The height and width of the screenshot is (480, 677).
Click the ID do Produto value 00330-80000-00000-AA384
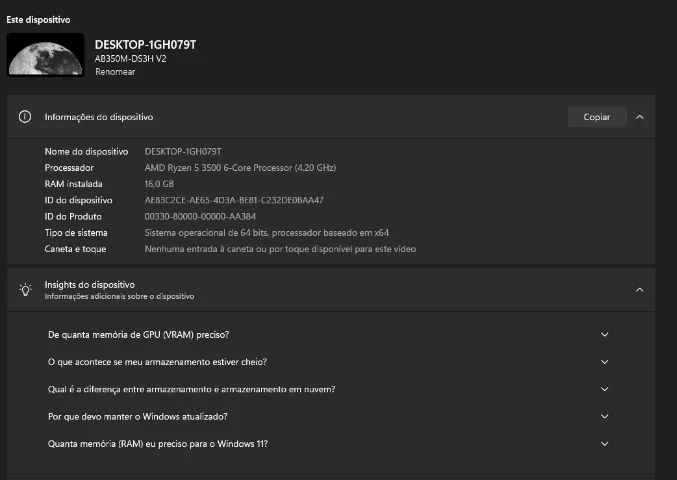point(200,216)
